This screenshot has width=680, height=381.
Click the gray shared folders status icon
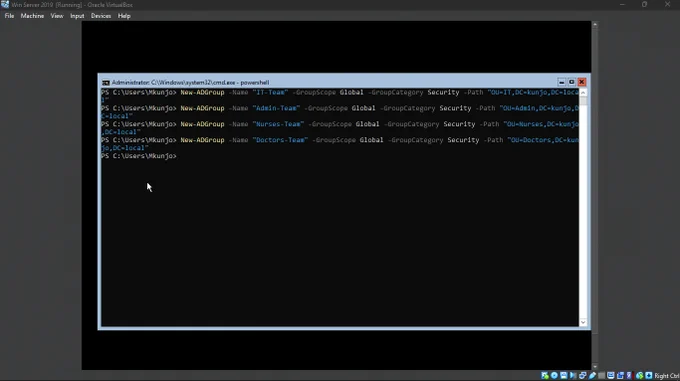pos(602,376)
